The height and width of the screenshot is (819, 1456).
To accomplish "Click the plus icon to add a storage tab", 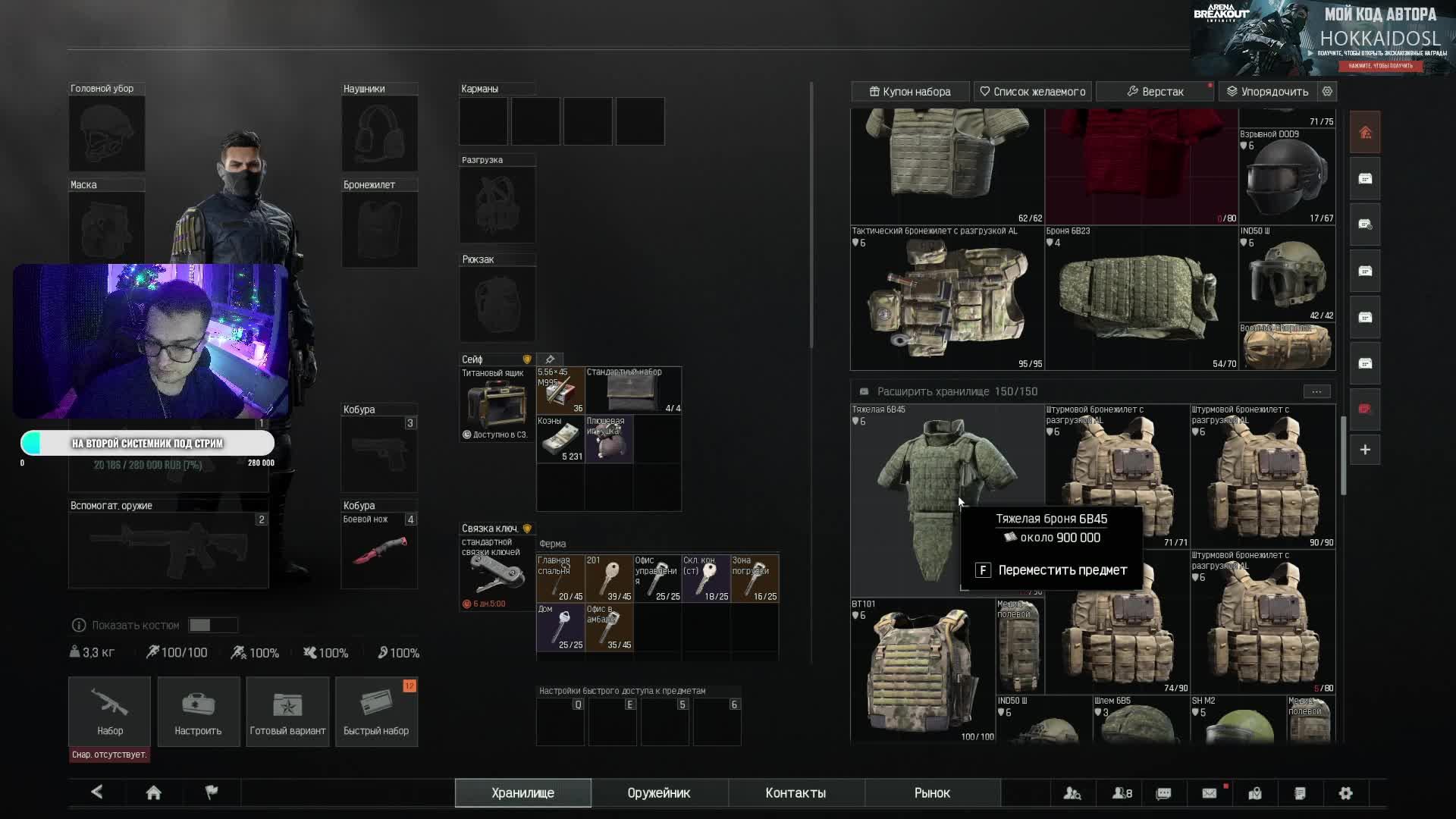I will point(1365,450).
